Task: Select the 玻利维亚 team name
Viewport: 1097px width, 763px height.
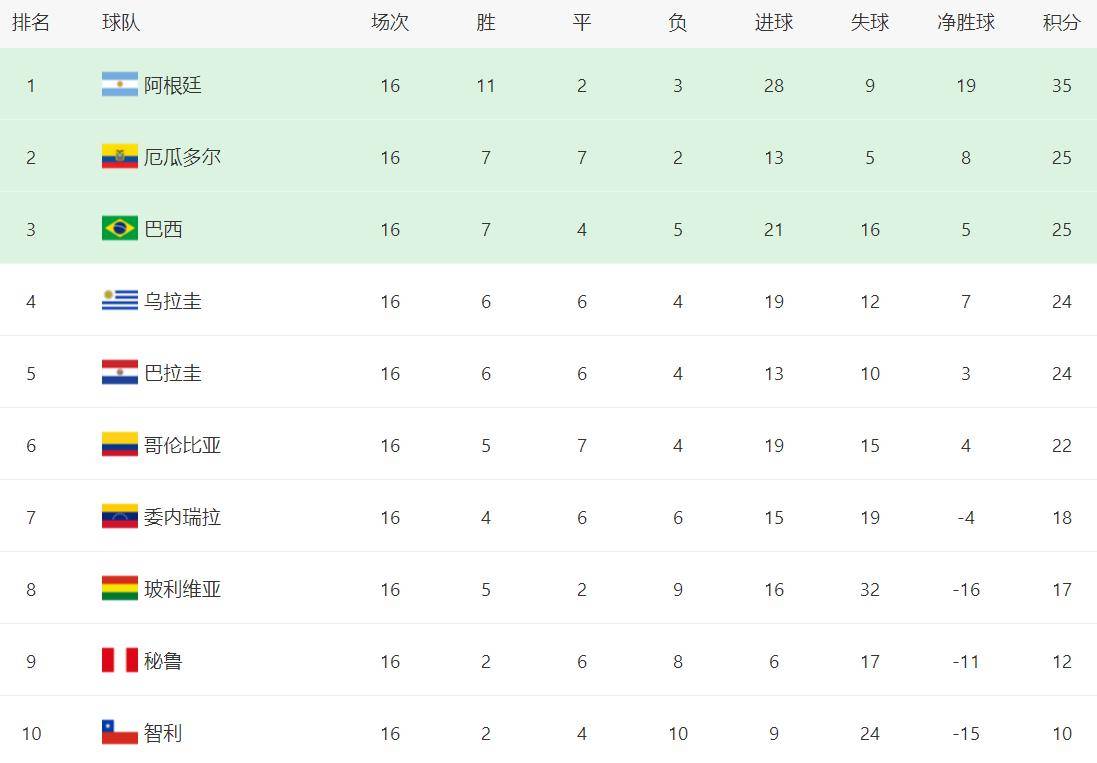Action: tap(183, 590)
